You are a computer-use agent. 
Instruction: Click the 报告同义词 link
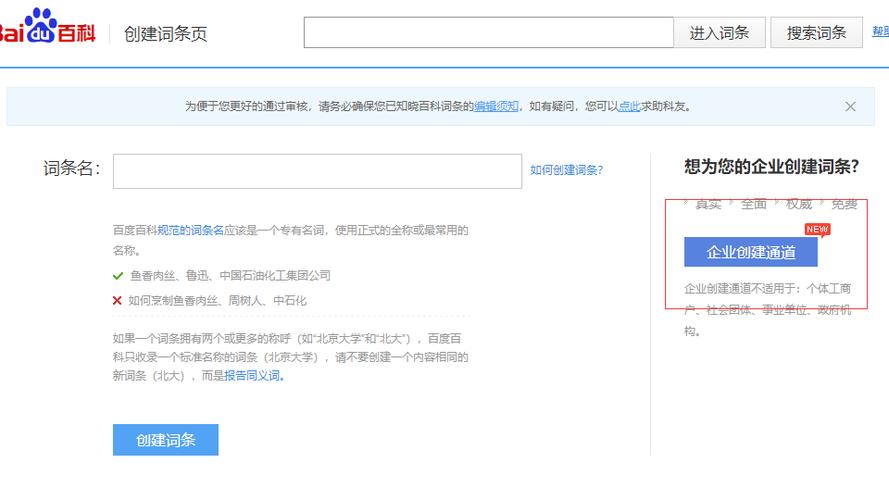pyautogui.click(x=252, y=376)
